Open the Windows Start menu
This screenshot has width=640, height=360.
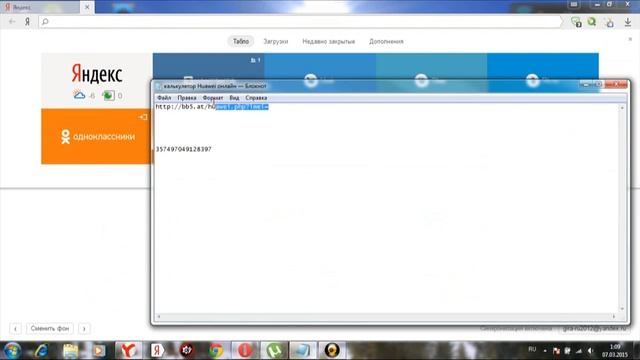click(12, 350)
